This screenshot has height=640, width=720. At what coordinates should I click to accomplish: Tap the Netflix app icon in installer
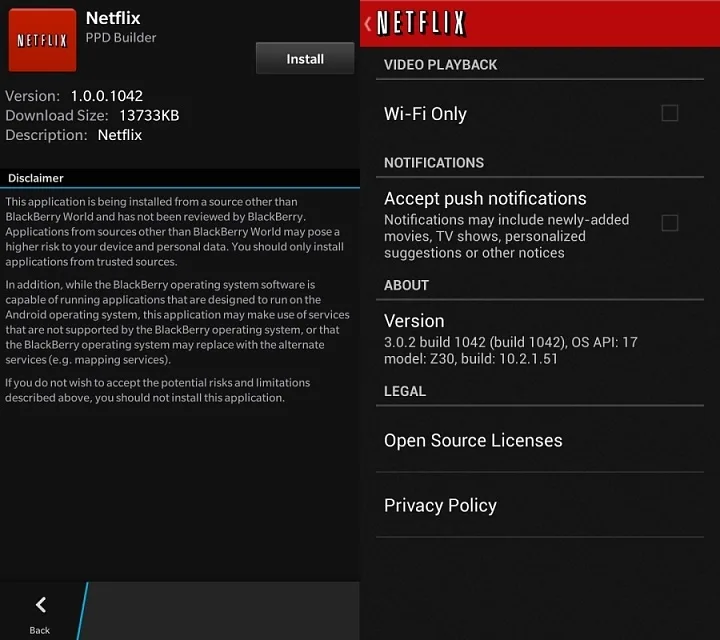pyautogui.click(x=42, y=40)
